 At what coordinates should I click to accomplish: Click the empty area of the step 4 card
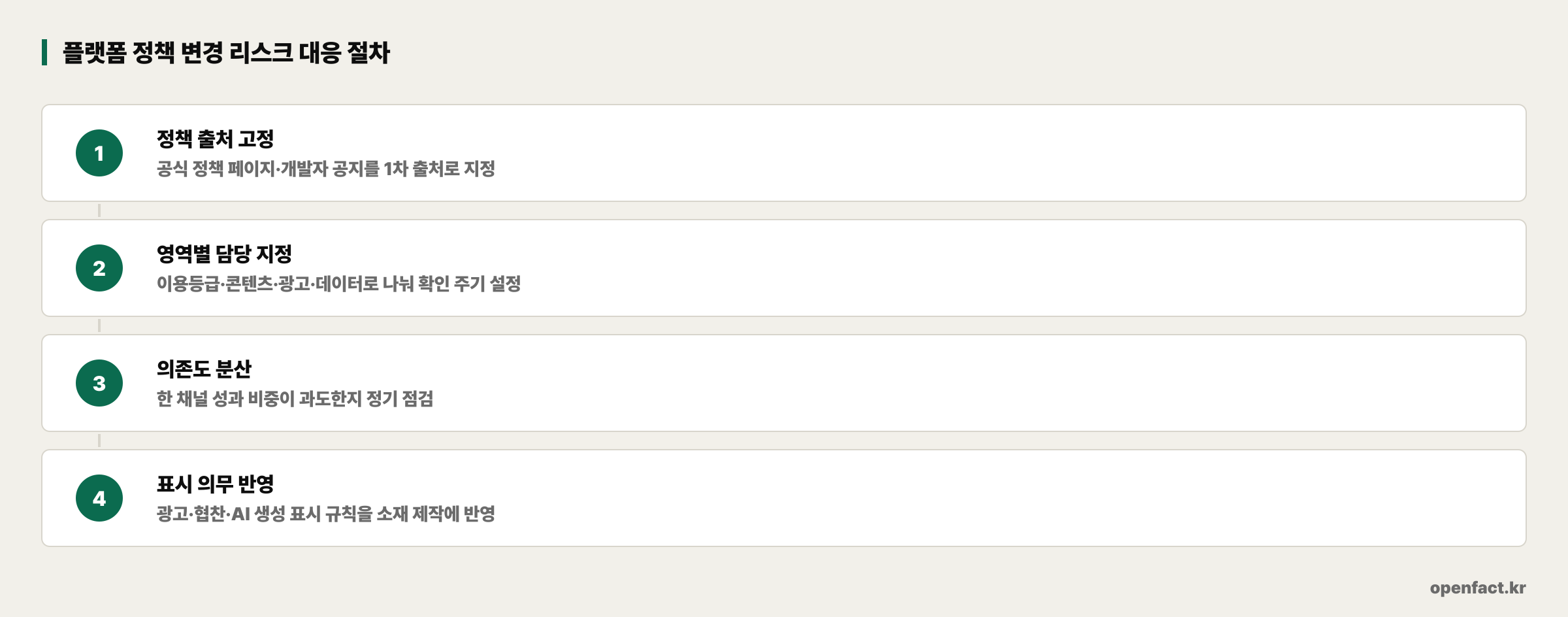tap(980, 498)
